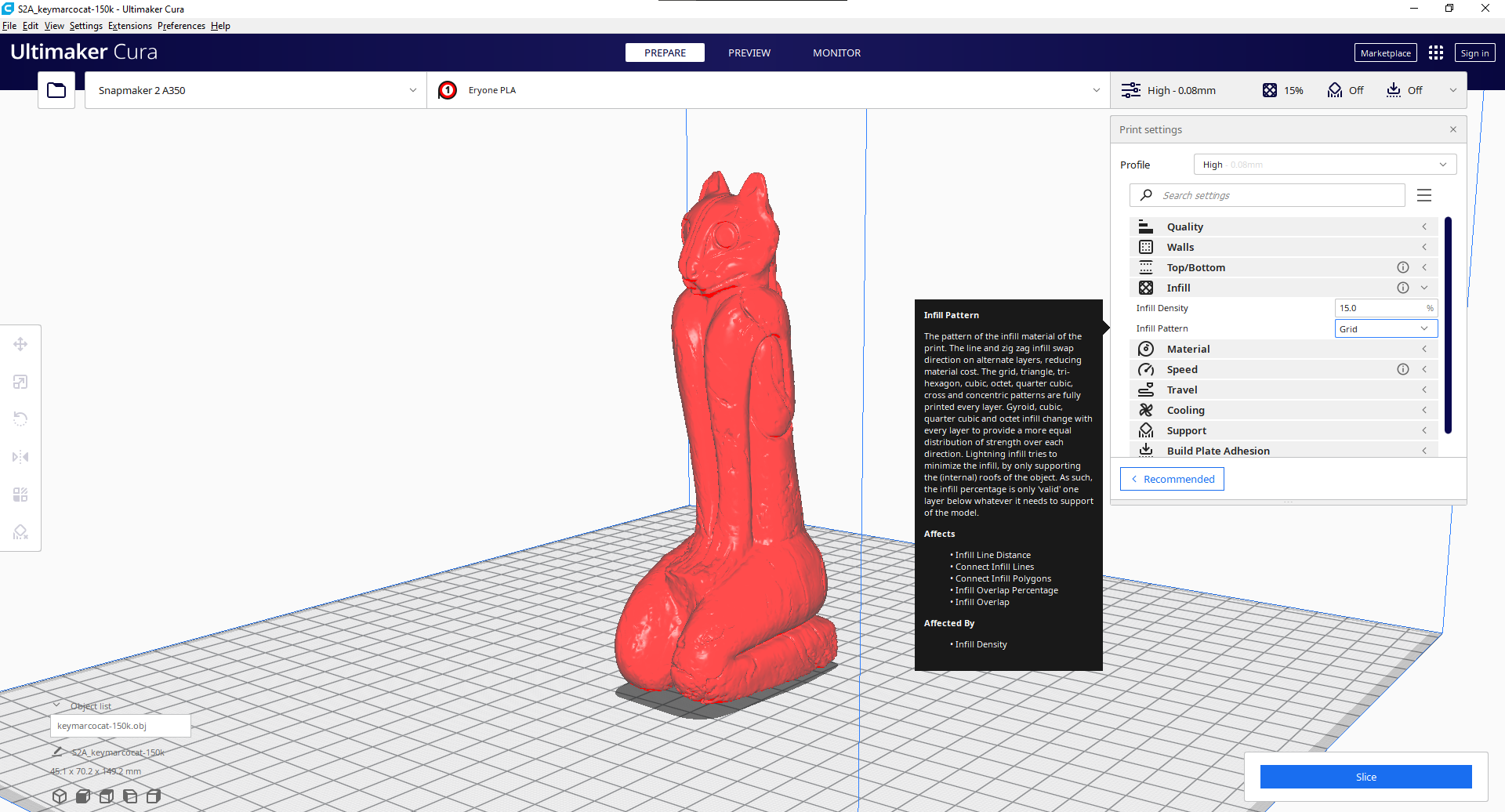Viewport: 1505px width, 812px height.
Task: Close the Print settings panel
Action: (1453, 129)
